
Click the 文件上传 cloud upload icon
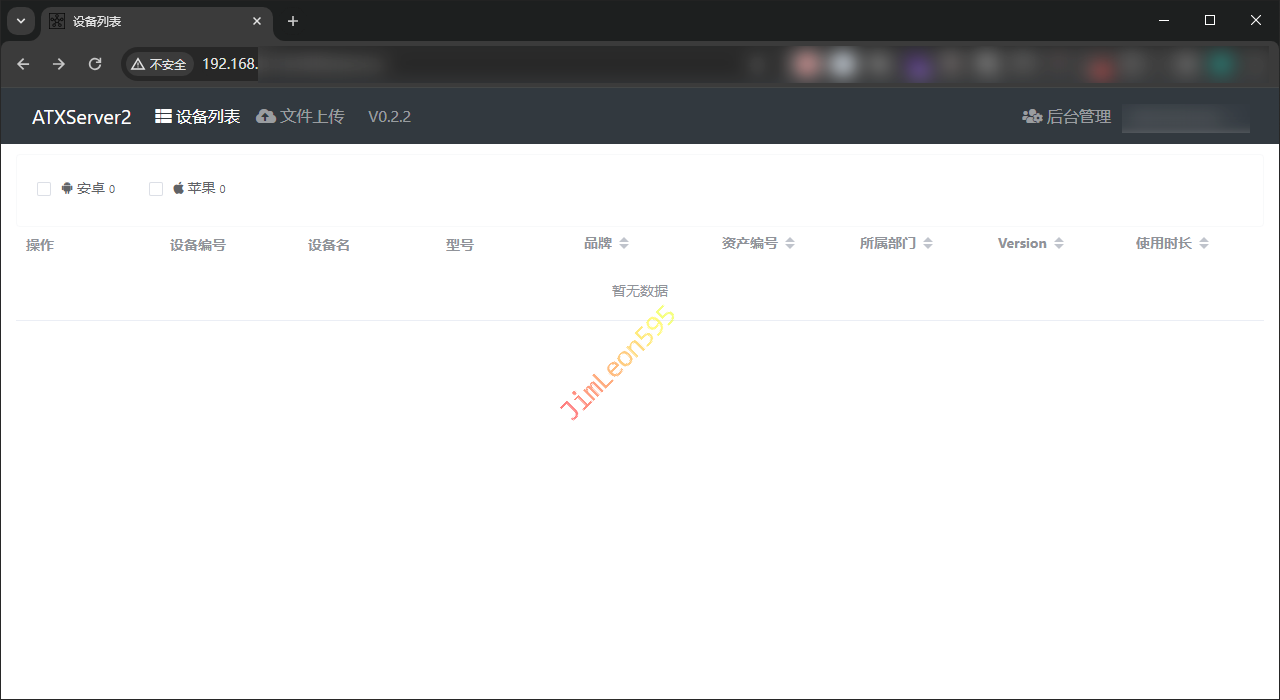266,117
